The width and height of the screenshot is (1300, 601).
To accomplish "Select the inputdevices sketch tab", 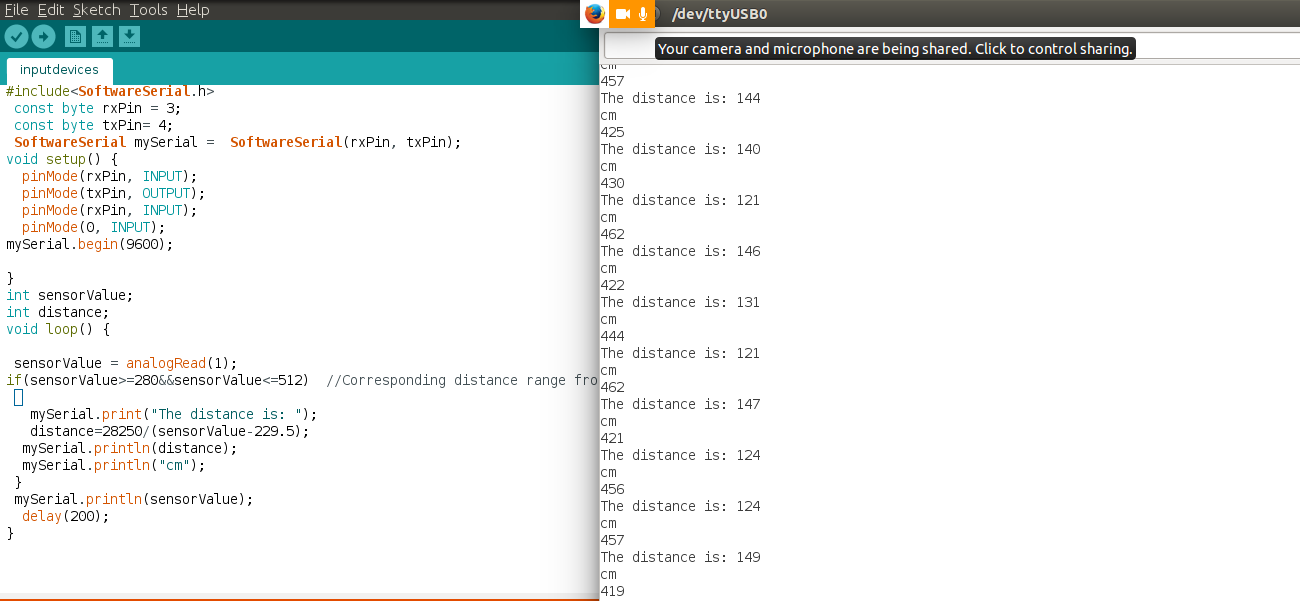I will (x=60, y=70).
